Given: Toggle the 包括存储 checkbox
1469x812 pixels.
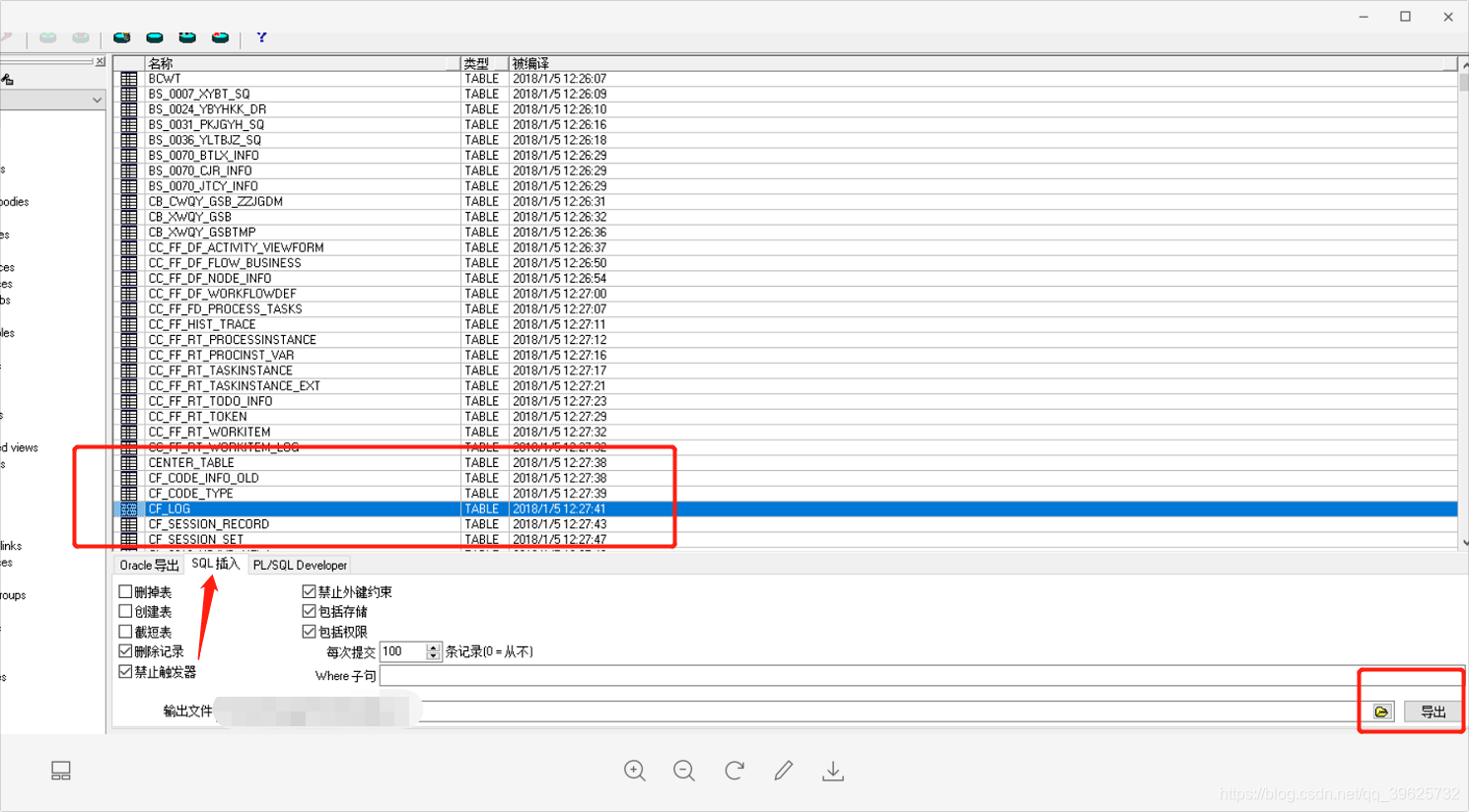Looking at the screenshot, I should [x=309, y=611].
